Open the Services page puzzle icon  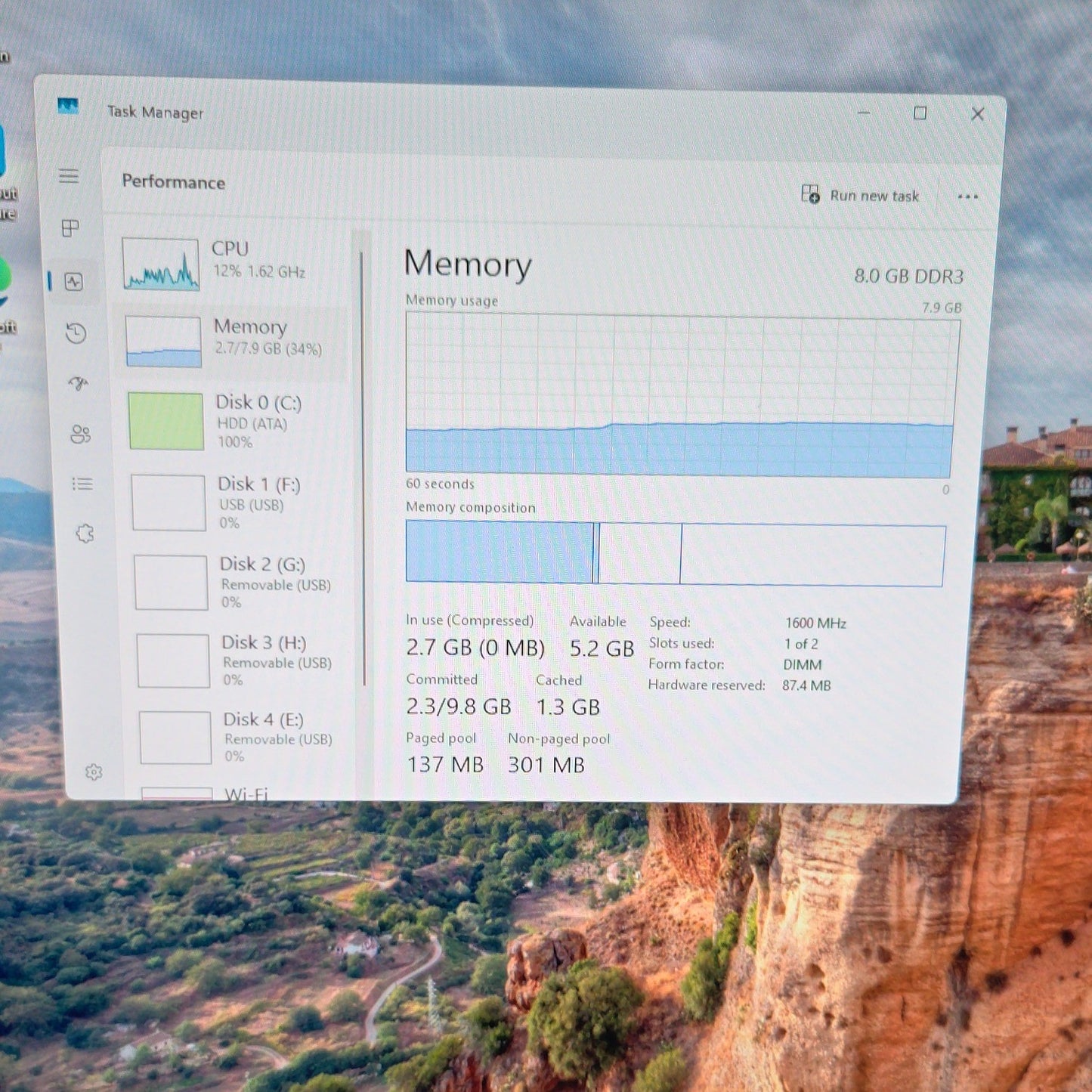click(x=85, y=534)
